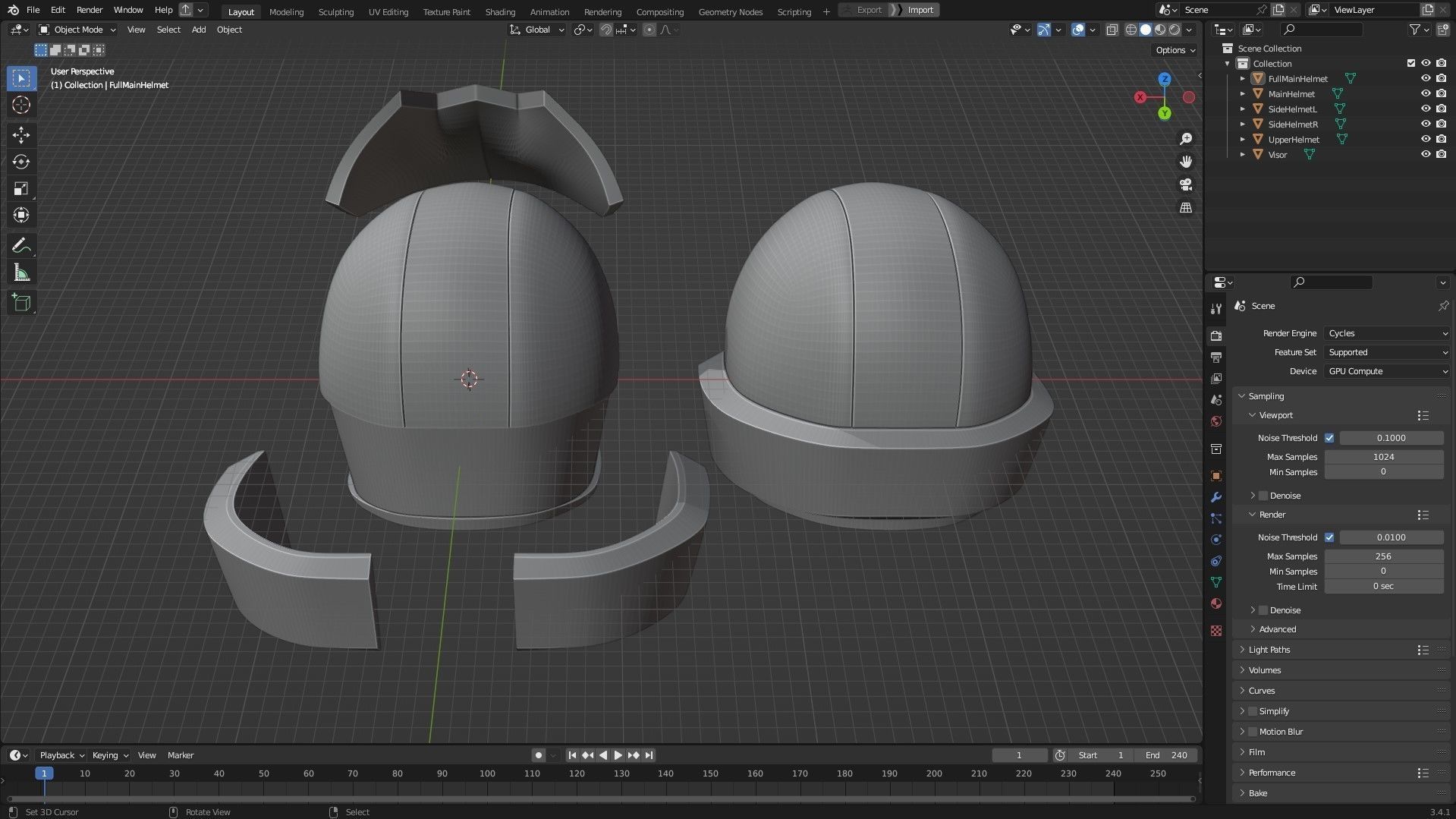Viewport: 1456px width, 819px height.
Task: Click the positive Z axis gizmo
Action: [x=1165, y=79]
